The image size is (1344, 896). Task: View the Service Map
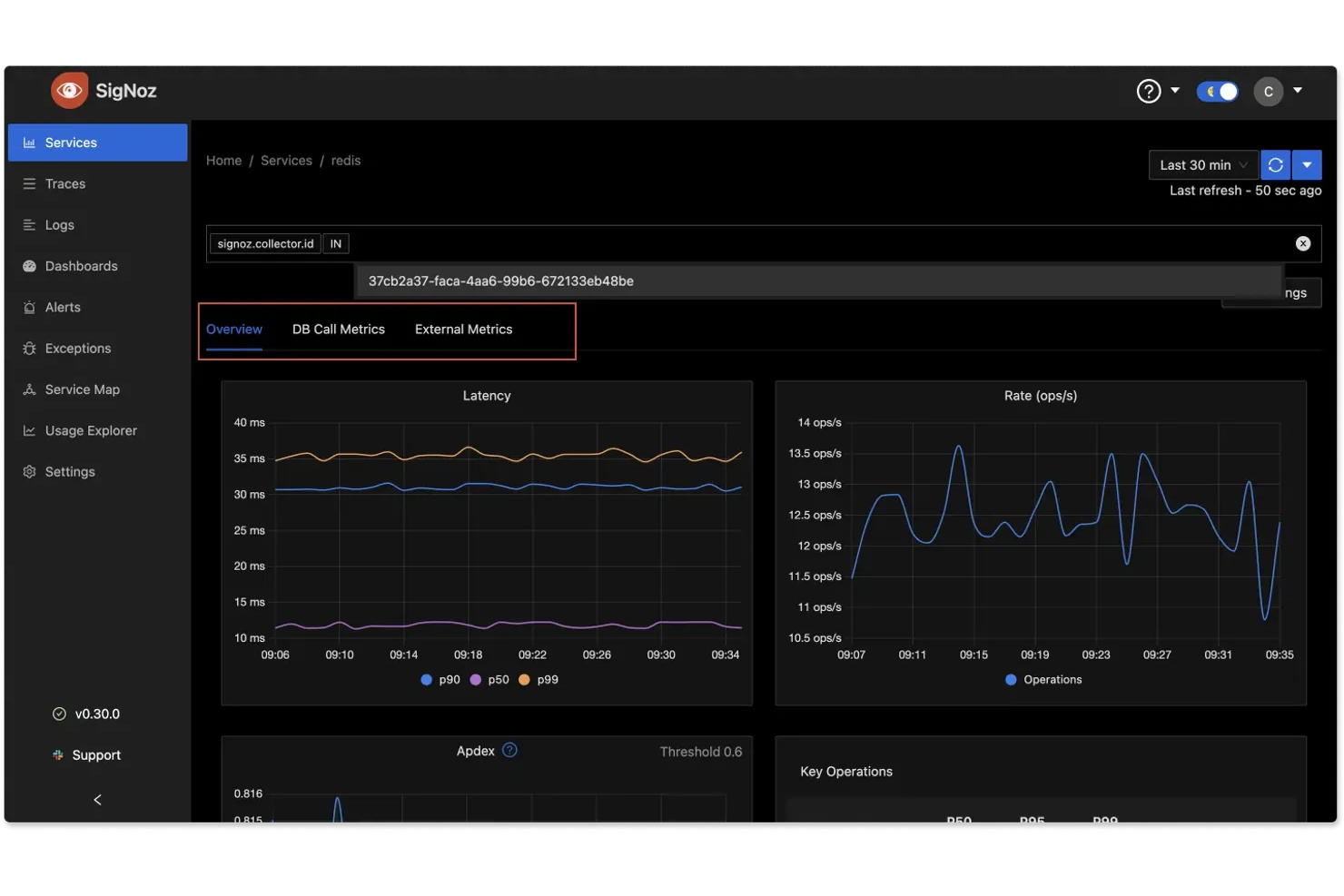pyautogui.click(x=82, y=389)
